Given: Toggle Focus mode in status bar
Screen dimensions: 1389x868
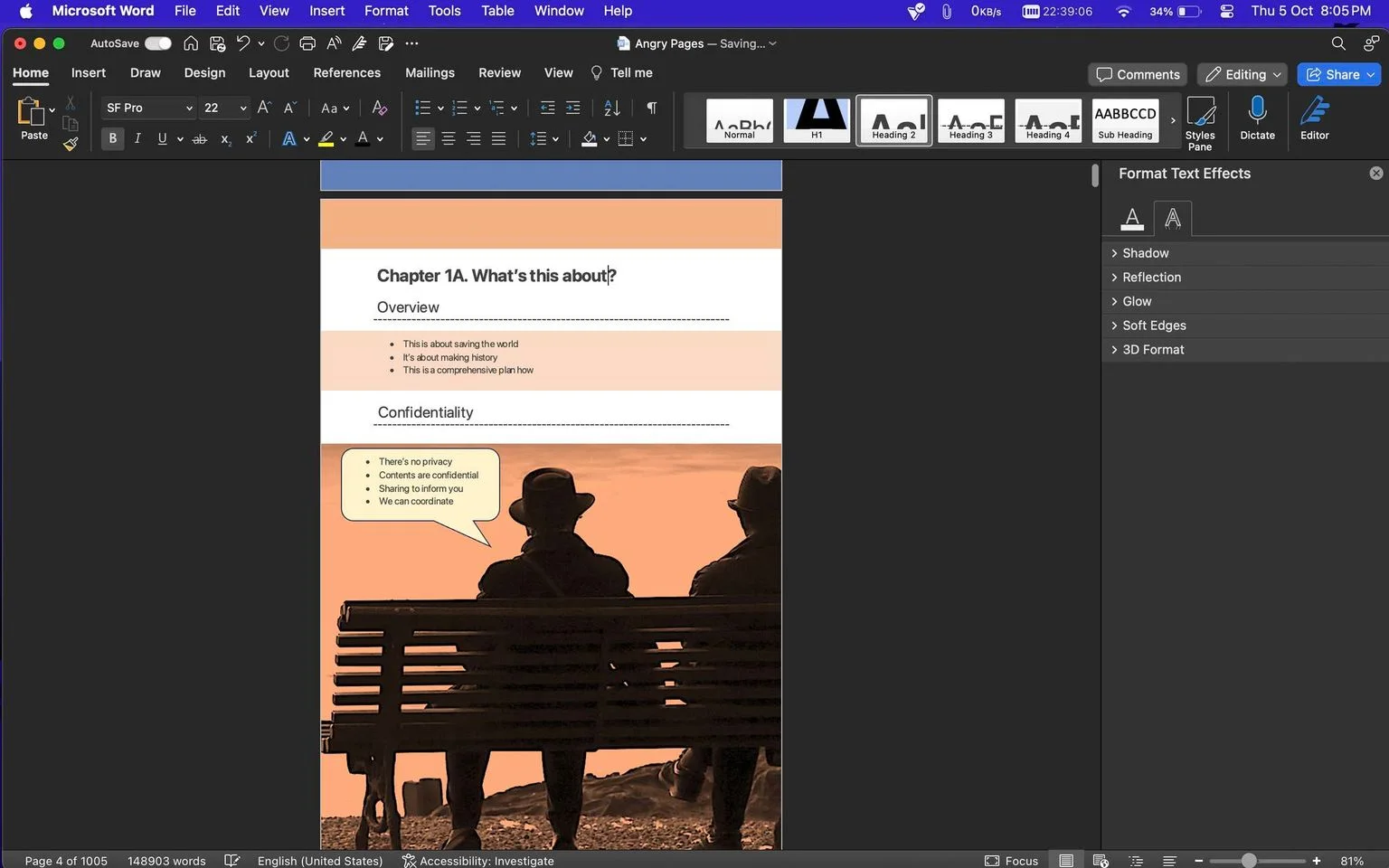Looking at the screenshot, I should 1011,861.
